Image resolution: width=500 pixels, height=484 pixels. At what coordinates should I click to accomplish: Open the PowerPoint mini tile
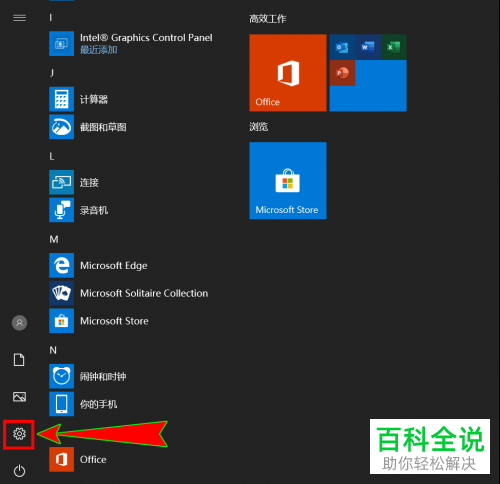pyautogui.click(x=342, y=73)
